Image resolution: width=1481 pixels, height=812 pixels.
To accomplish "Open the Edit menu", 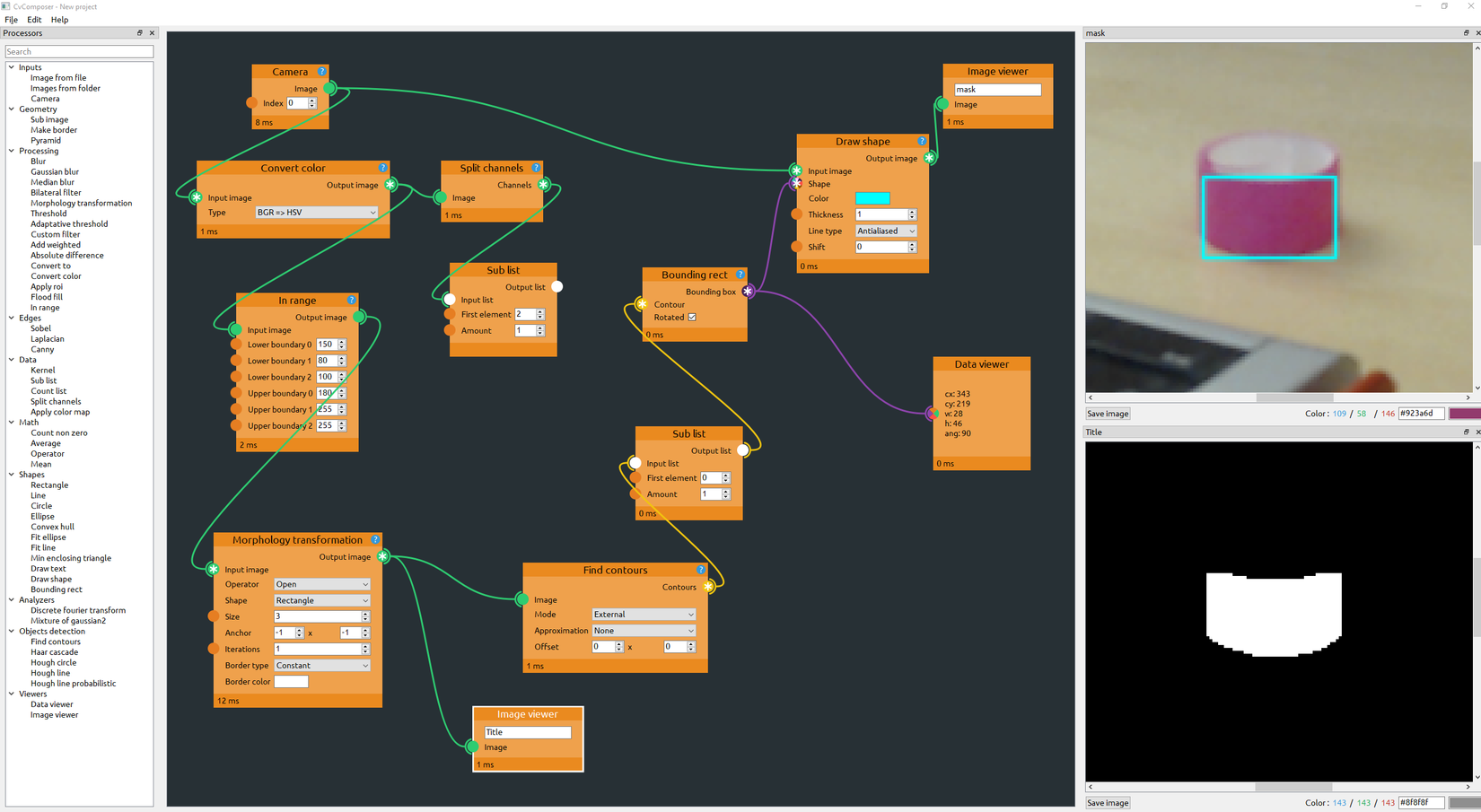I will [x=34, y=19].
